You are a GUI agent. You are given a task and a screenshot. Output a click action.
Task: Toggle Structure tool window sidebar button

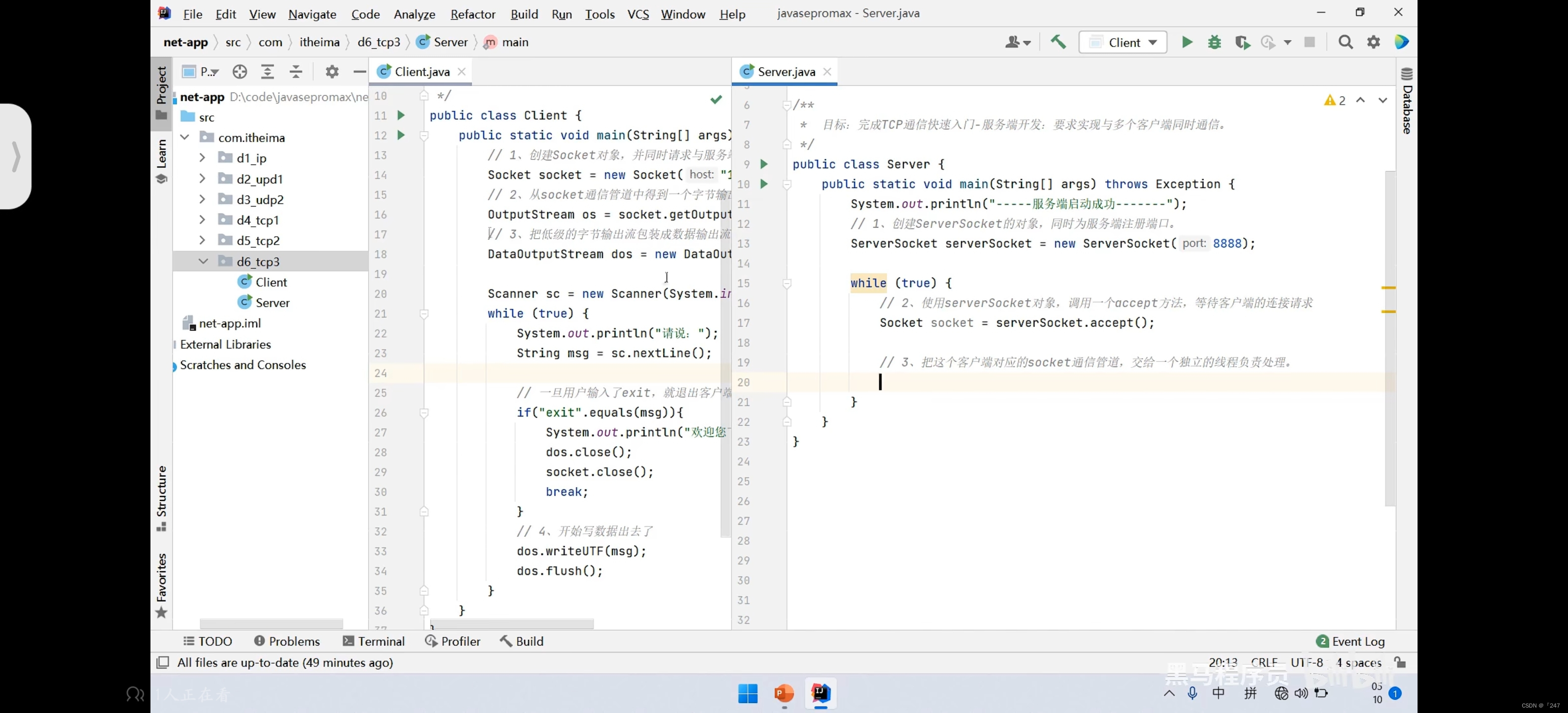click(161, 498)
